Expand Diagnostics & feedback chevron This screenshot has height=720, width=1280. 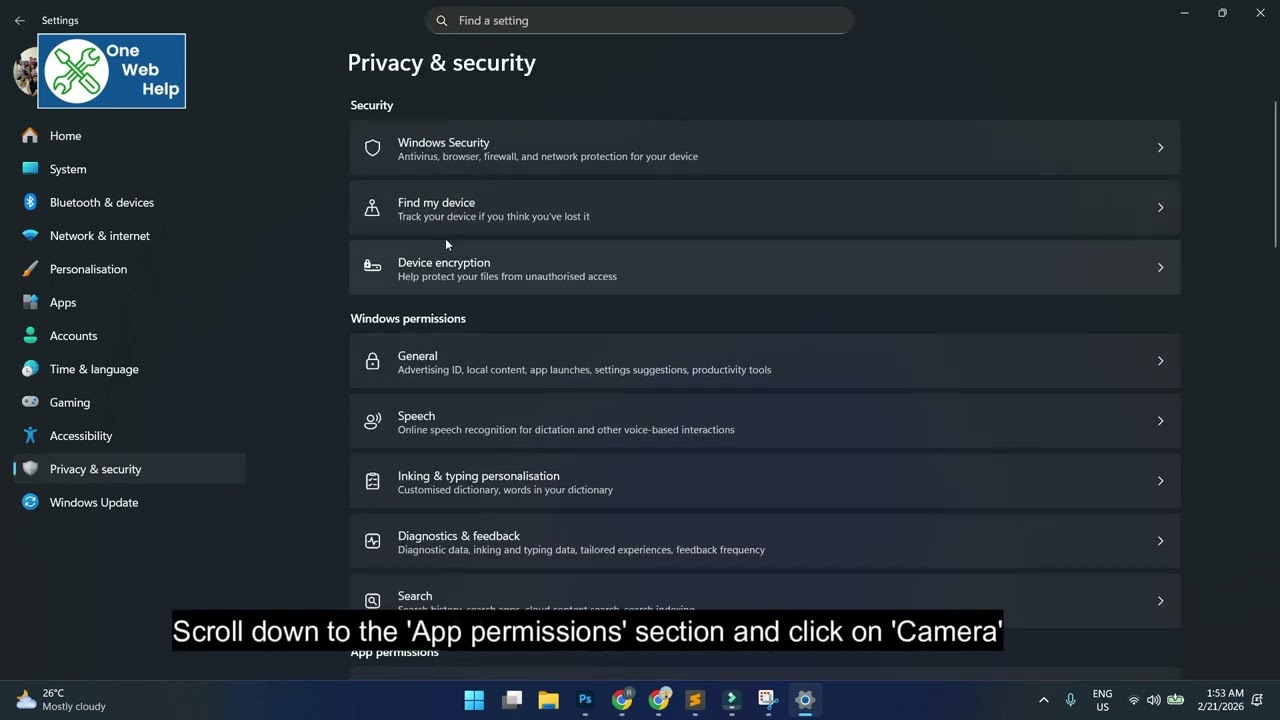coord(1160,541)
